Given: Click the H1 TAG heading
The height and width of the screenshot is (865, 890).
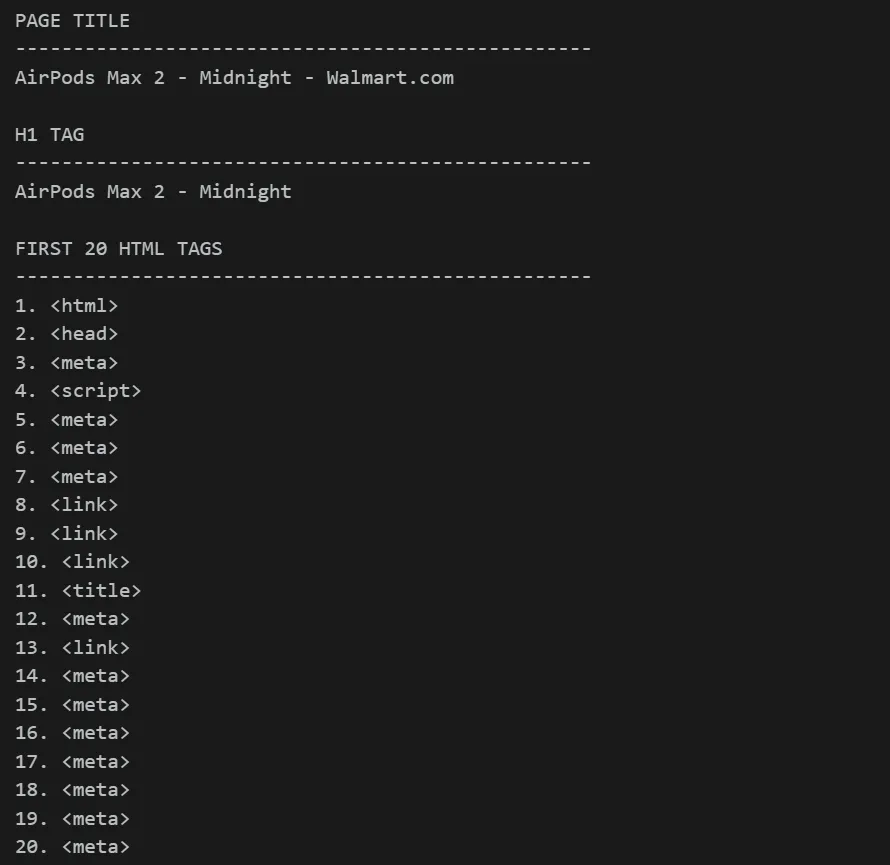Looking at the screenshot, I should (50, 135).
